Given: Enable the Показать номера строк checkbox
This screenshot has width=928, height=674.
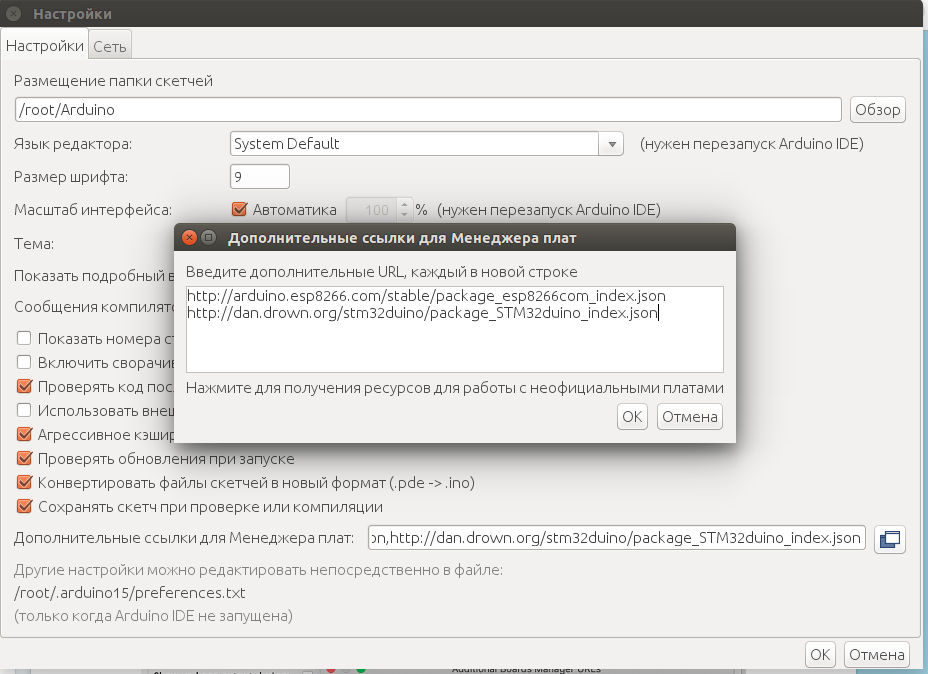Looking at the screenshot, I should tap(24, 338).
